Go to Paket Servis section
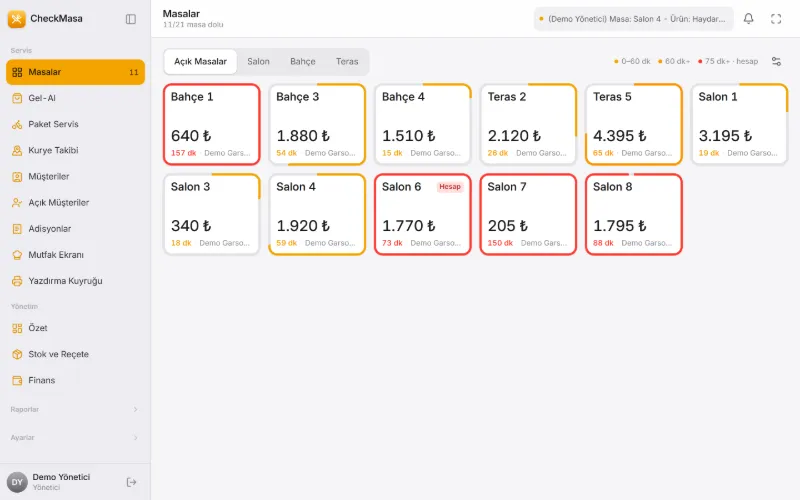 coord(76,124)
